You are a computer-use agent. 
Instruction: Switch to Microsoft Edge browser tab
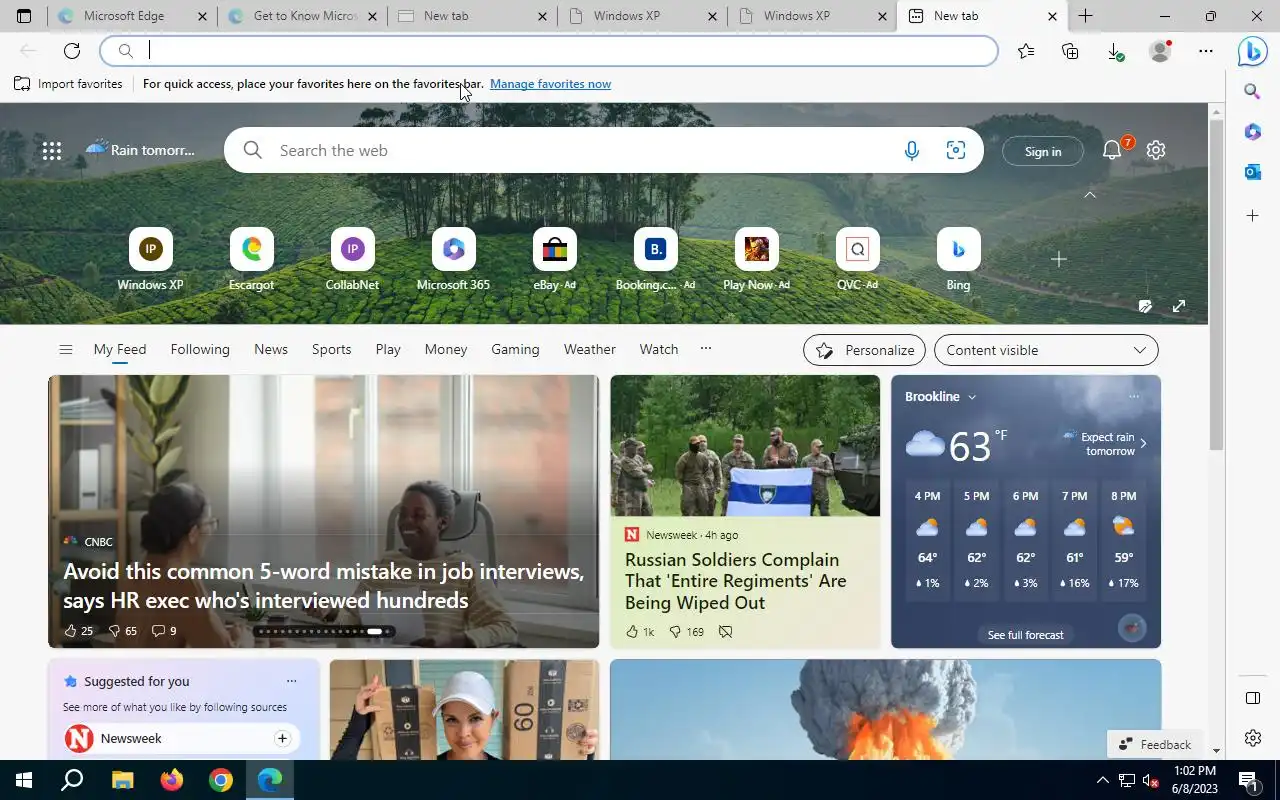pyautogui.click(x=132, y=16)
